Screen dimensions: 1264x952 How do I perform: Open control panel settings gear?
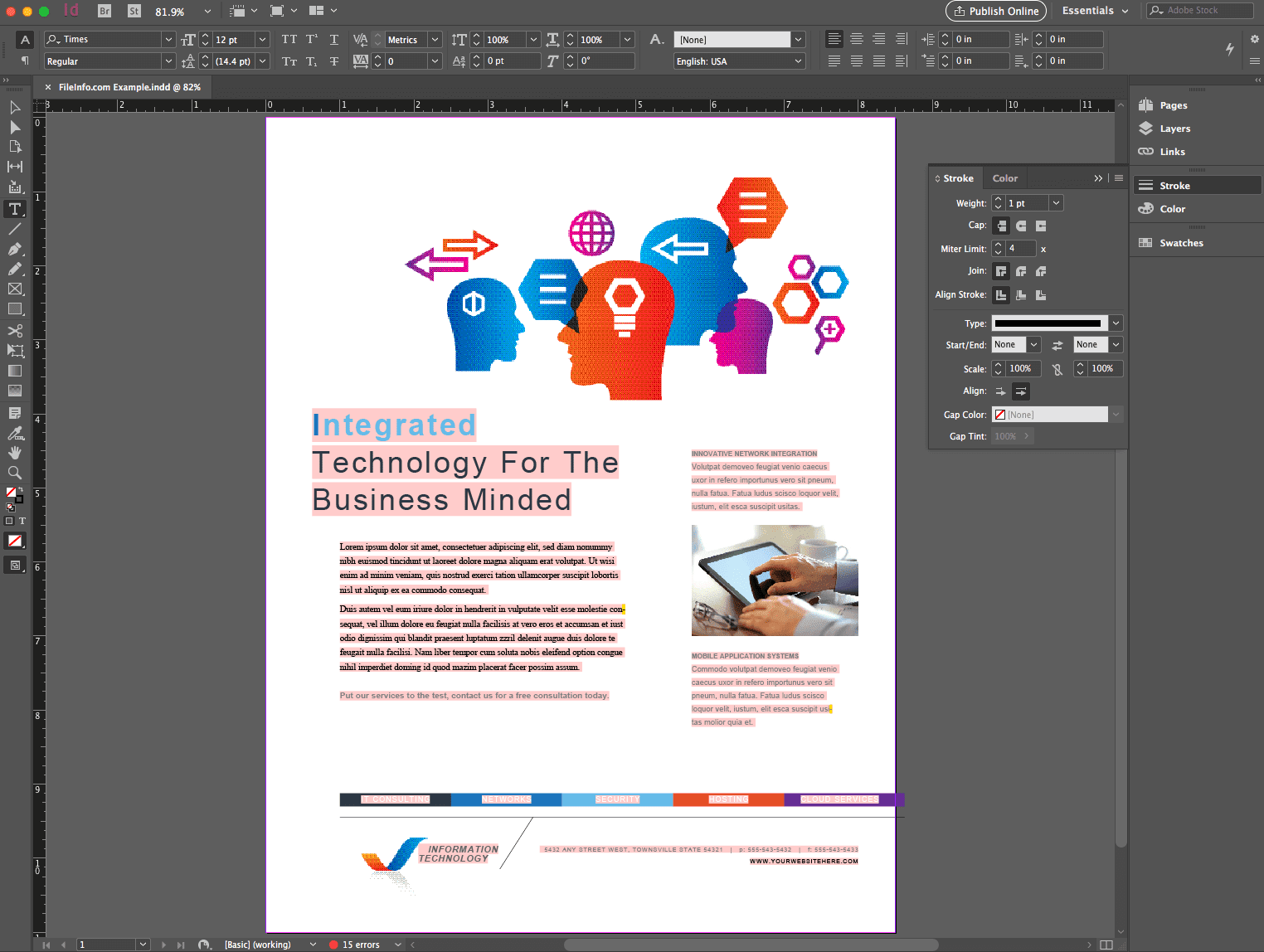(1254, 39)
